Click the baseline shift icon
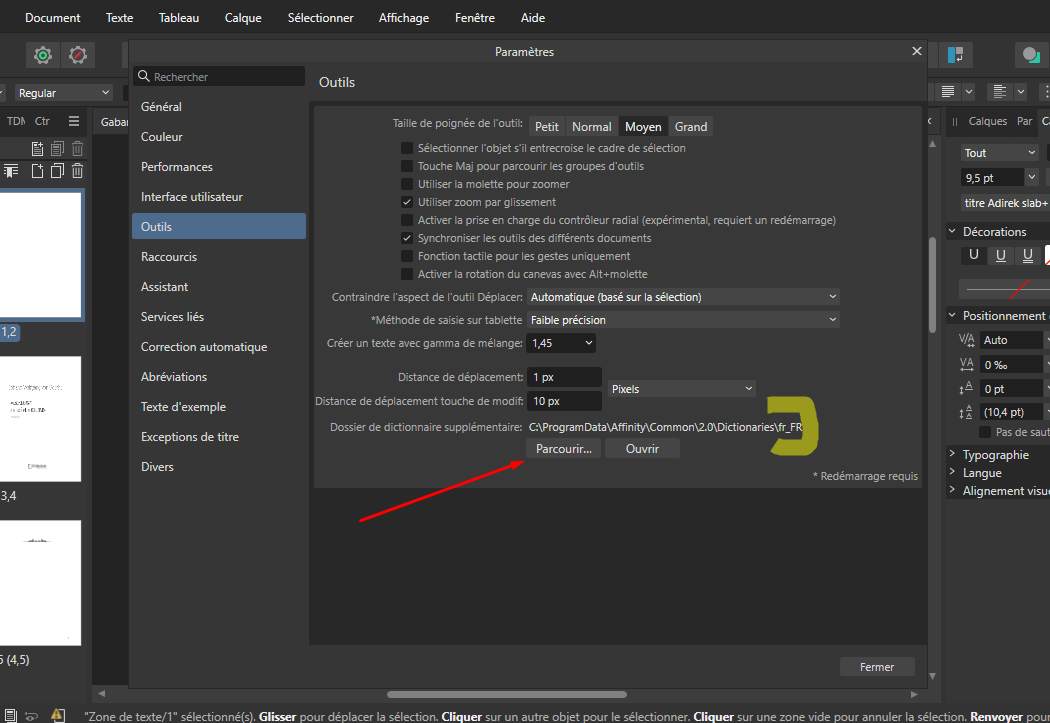The width and height of the screenshot is (1050, 723). point(966,388)
